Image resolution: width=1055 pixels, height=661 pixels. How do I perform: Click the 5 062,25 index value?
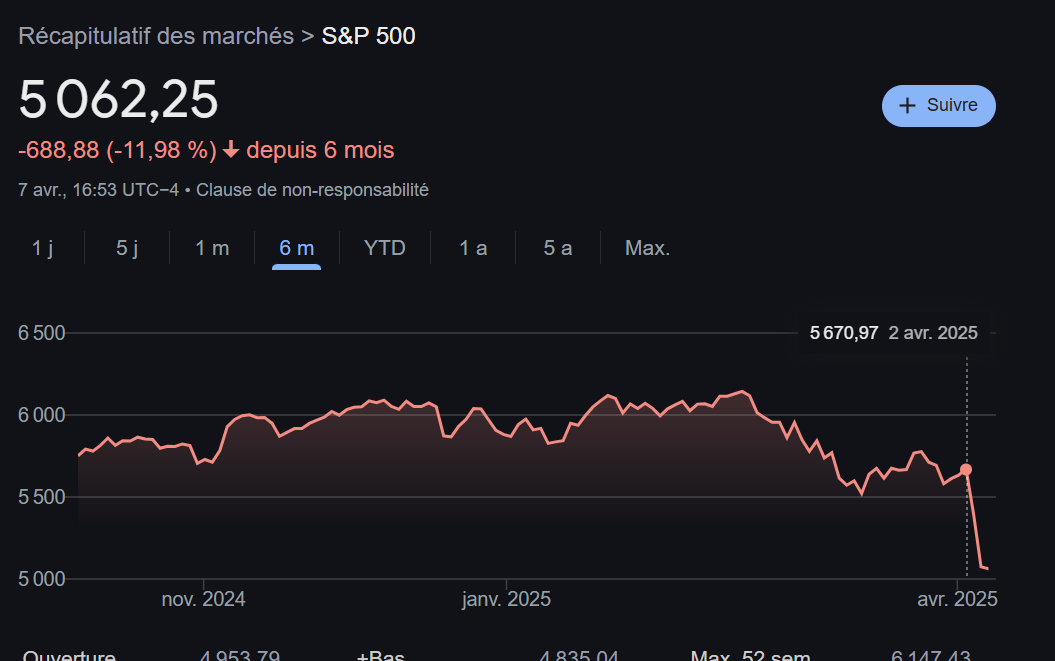(118, 99)
